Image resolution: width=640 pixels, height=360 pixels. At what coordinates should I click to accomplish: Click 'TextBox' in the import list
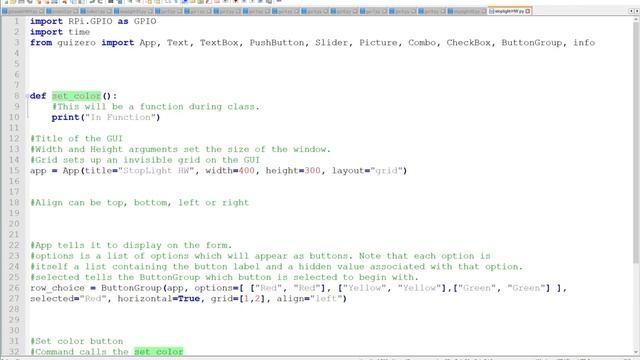tap(219, 42)
